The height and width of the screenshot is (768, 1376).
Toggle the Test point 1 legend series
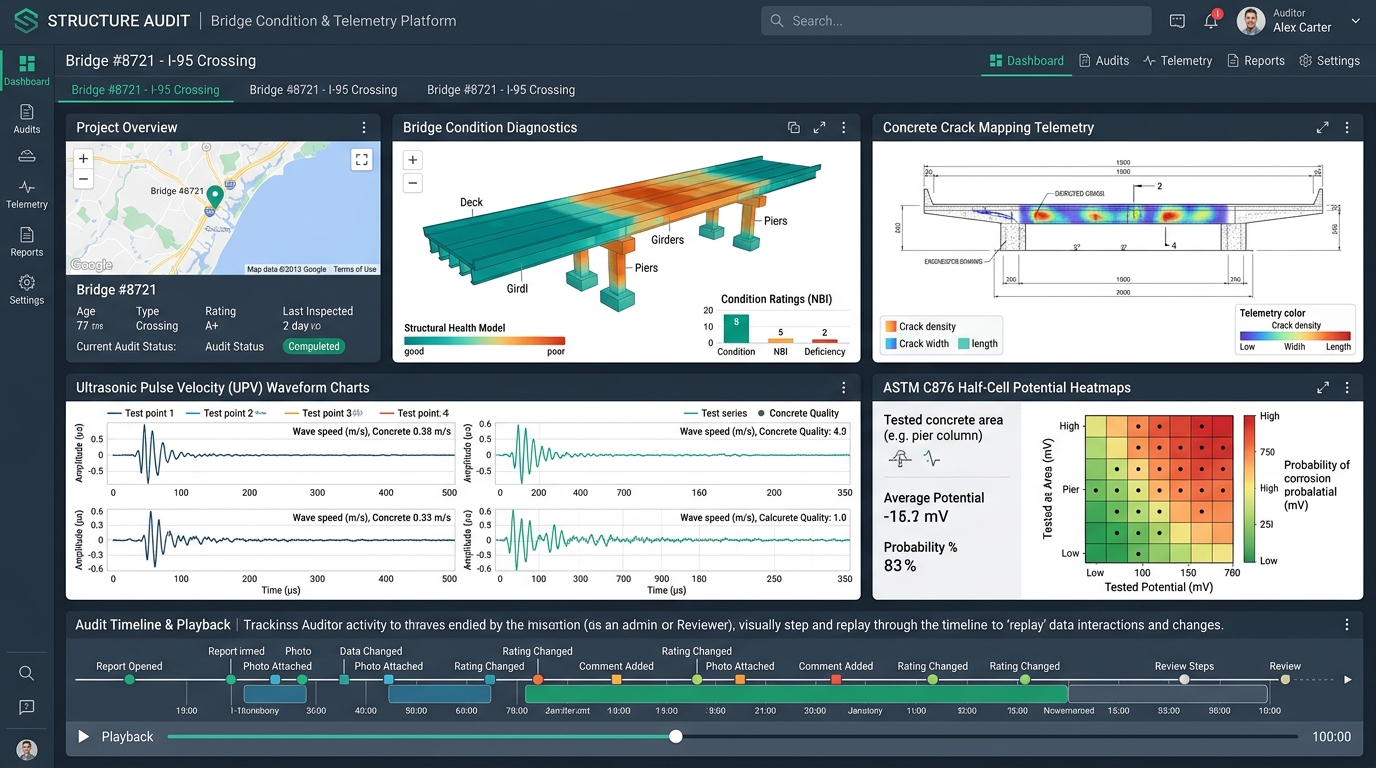(139, 413)
